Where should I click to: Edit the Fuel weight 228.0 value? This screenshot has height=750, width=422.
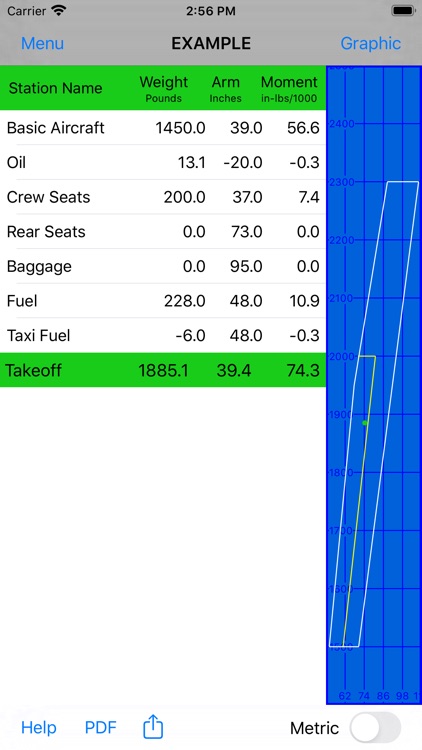click(x=184, y=301)
